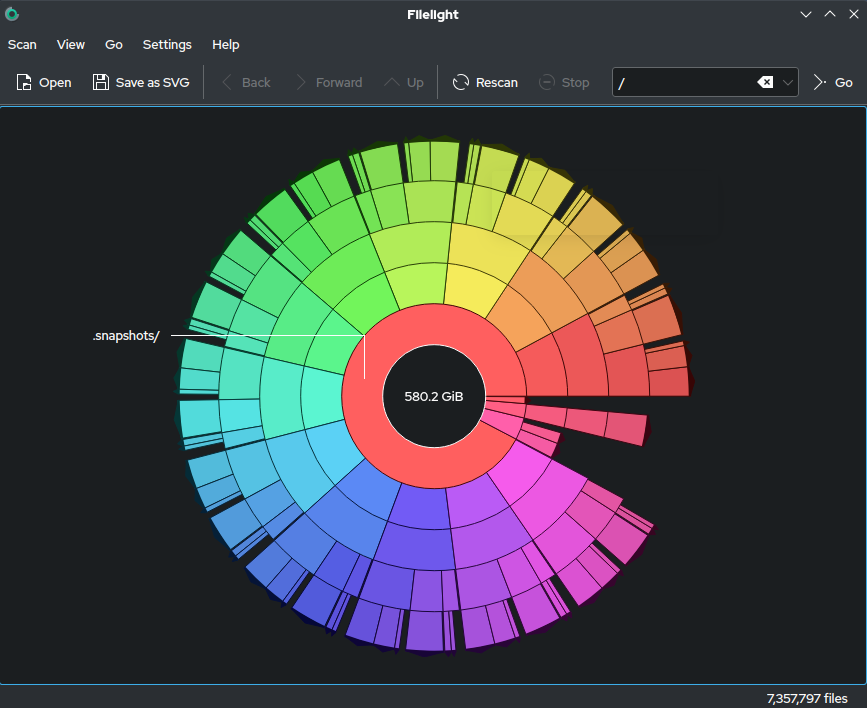The height and width of the screenshot is (708, 867).
Task: Click the Go button beside location field
Action: tap(833, 82)
